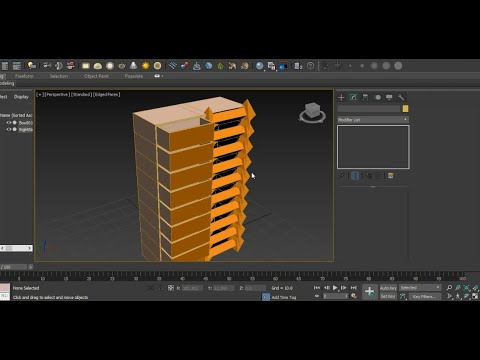Screen dimensions: 480x360
Task: Open the Selected key filter dropdown
Action: pyautogui.click(x=420, y=288)
